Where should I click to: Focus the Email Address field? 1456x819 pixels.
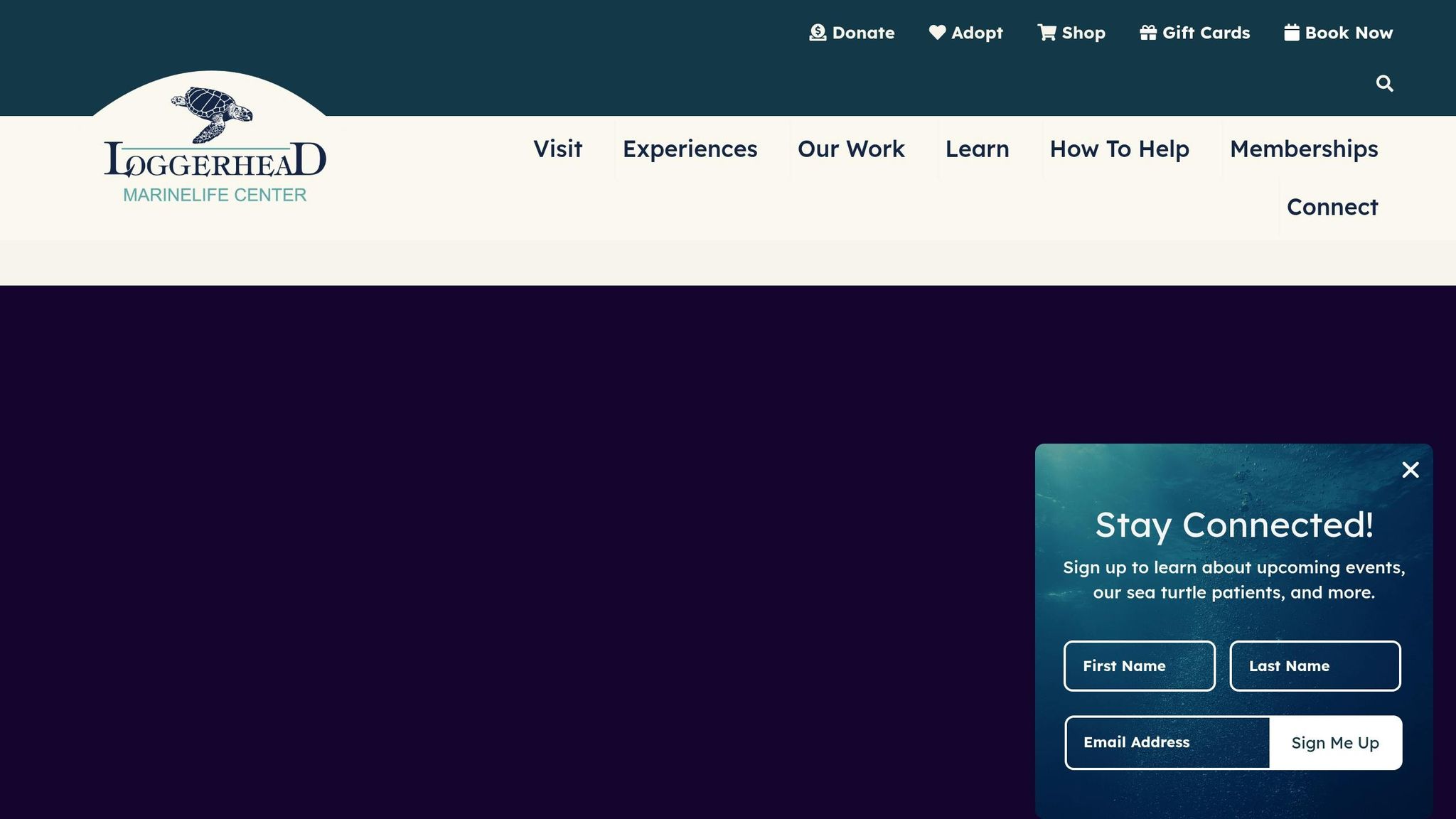pos(1167,743)
